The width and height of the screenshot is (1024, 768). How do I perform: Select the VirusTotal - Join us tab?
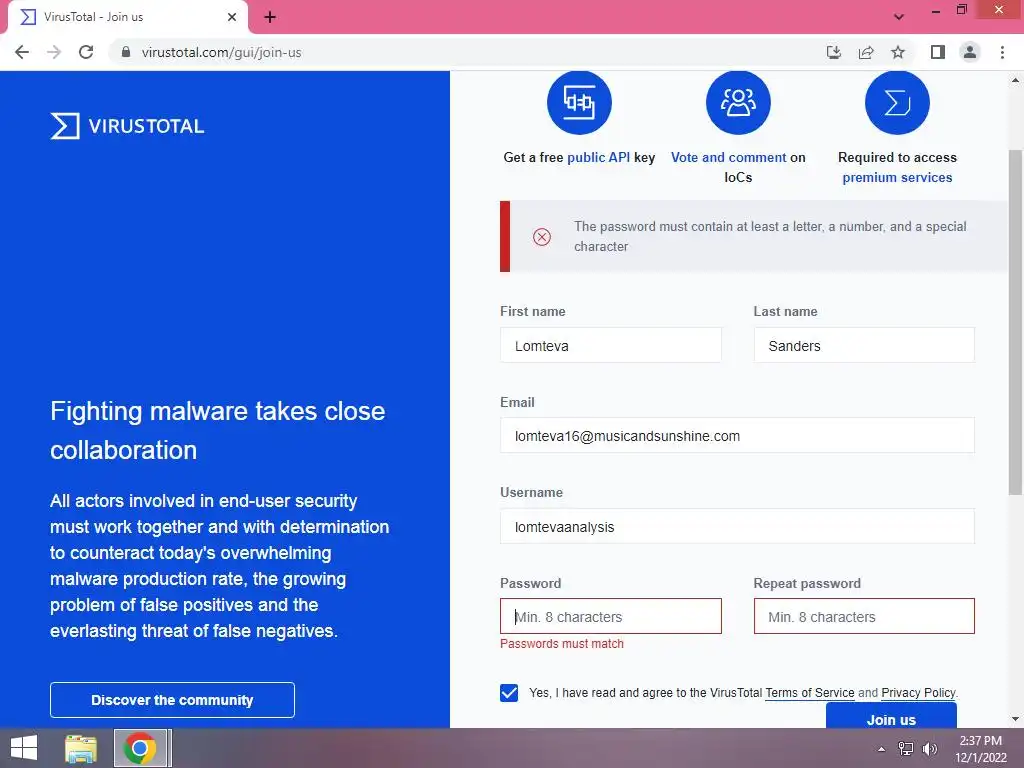click(x=127, y=17)
